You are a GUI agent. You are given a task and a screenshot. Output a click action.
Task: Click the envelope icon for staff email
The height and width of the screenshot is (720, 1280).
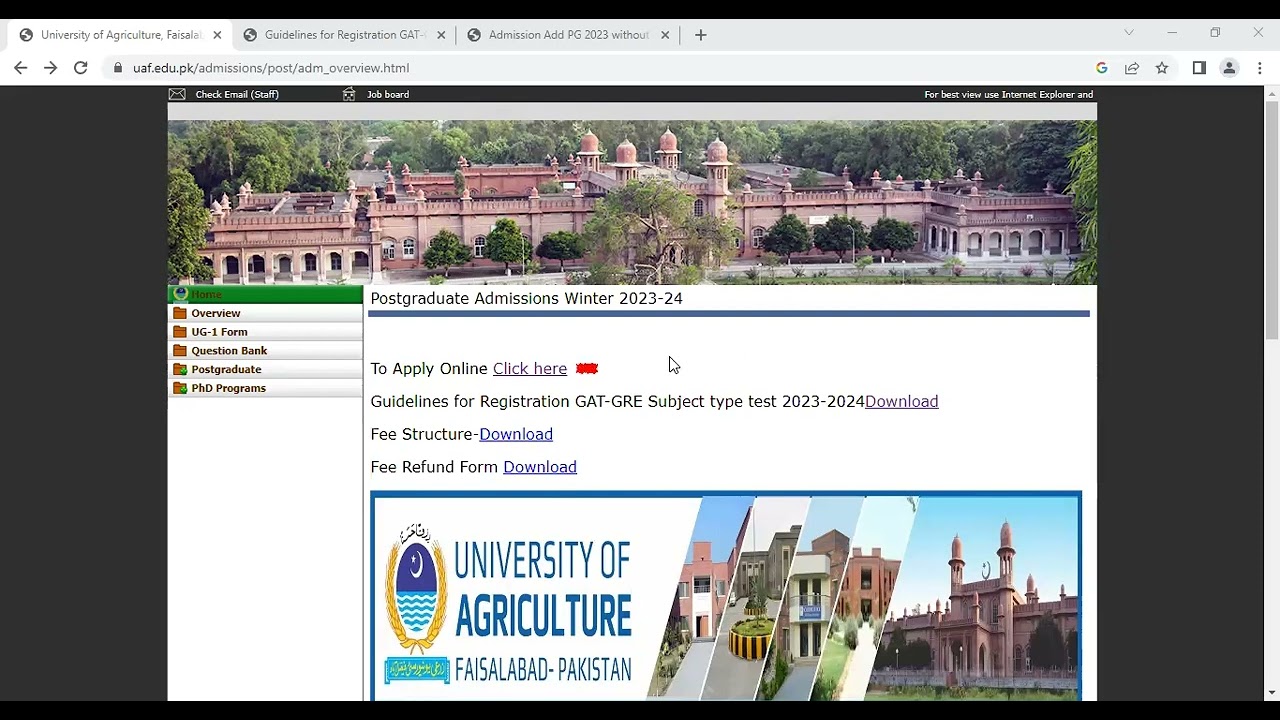(x=177, y=94)
